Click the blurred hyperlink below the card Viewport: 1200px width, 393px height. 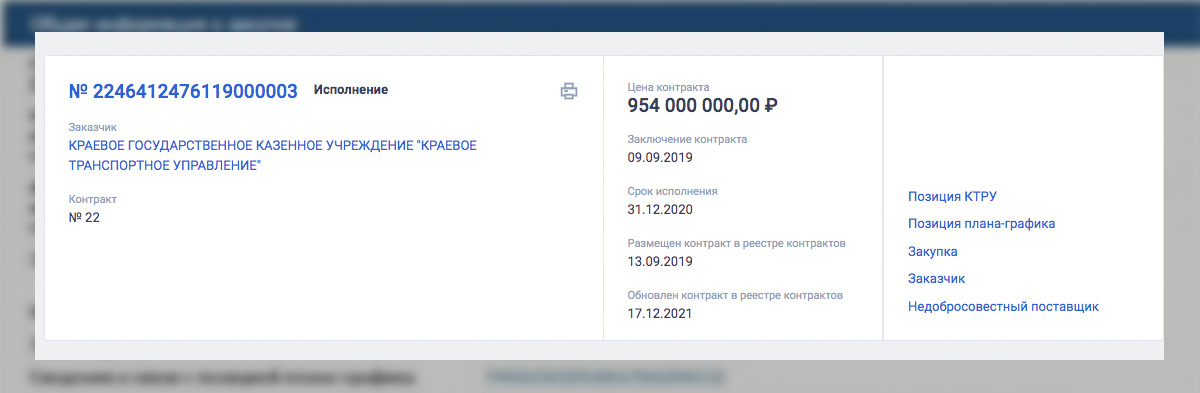607,377
